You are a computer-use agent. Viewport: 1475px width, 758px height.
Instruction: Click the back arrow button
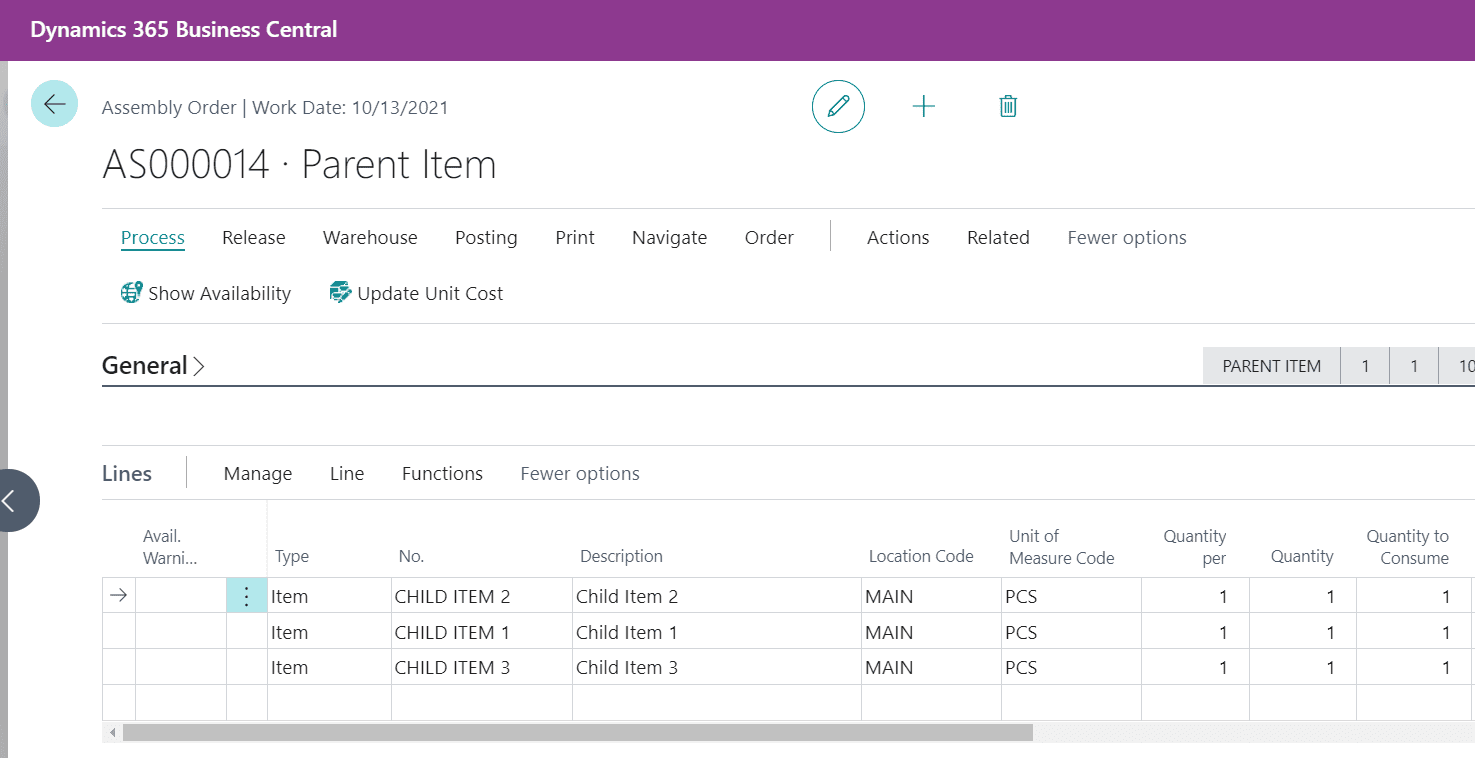(54, 104)
